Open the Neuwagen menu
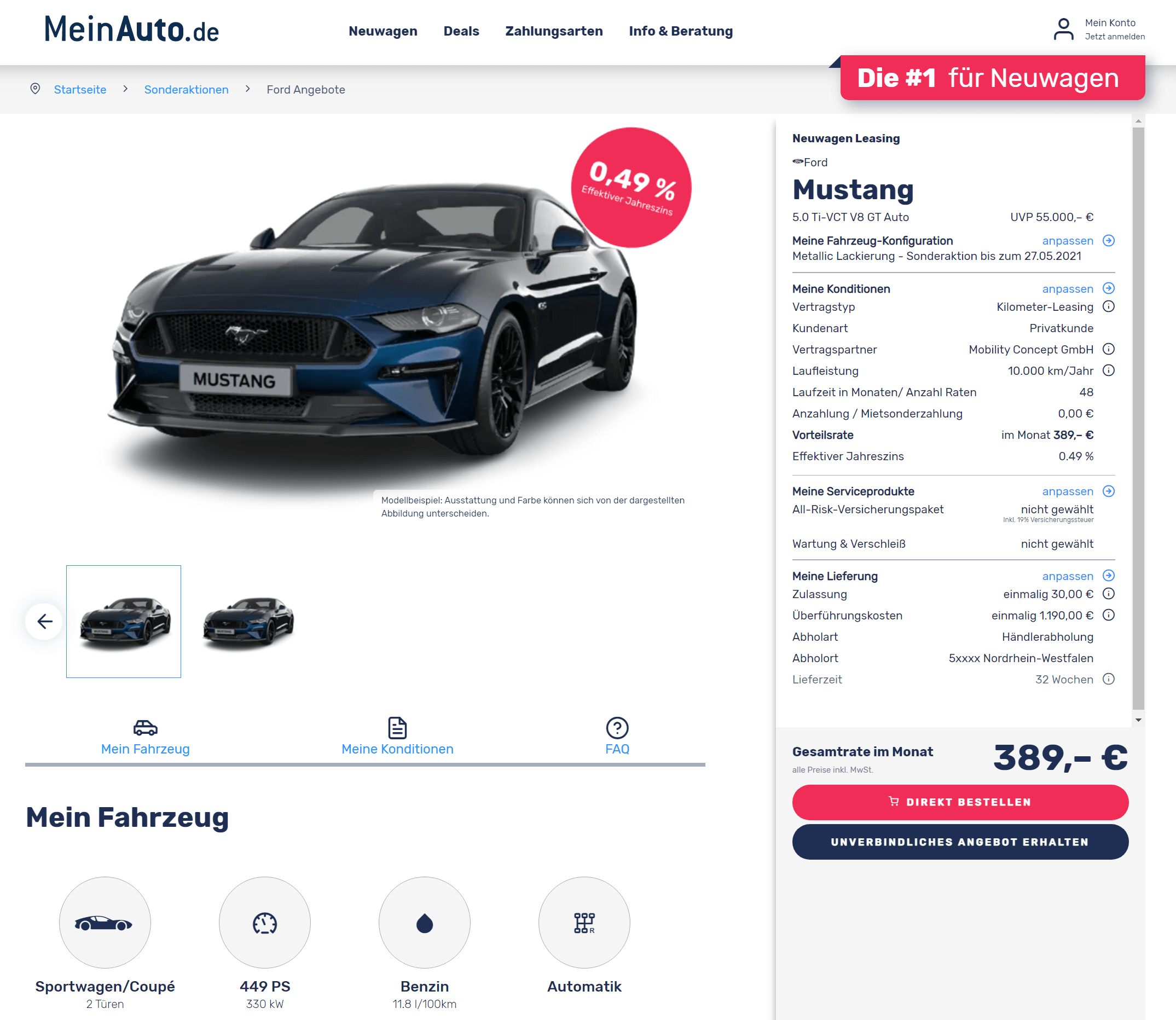Screen dimensions: 1176x1020 (x=383, y=31)
